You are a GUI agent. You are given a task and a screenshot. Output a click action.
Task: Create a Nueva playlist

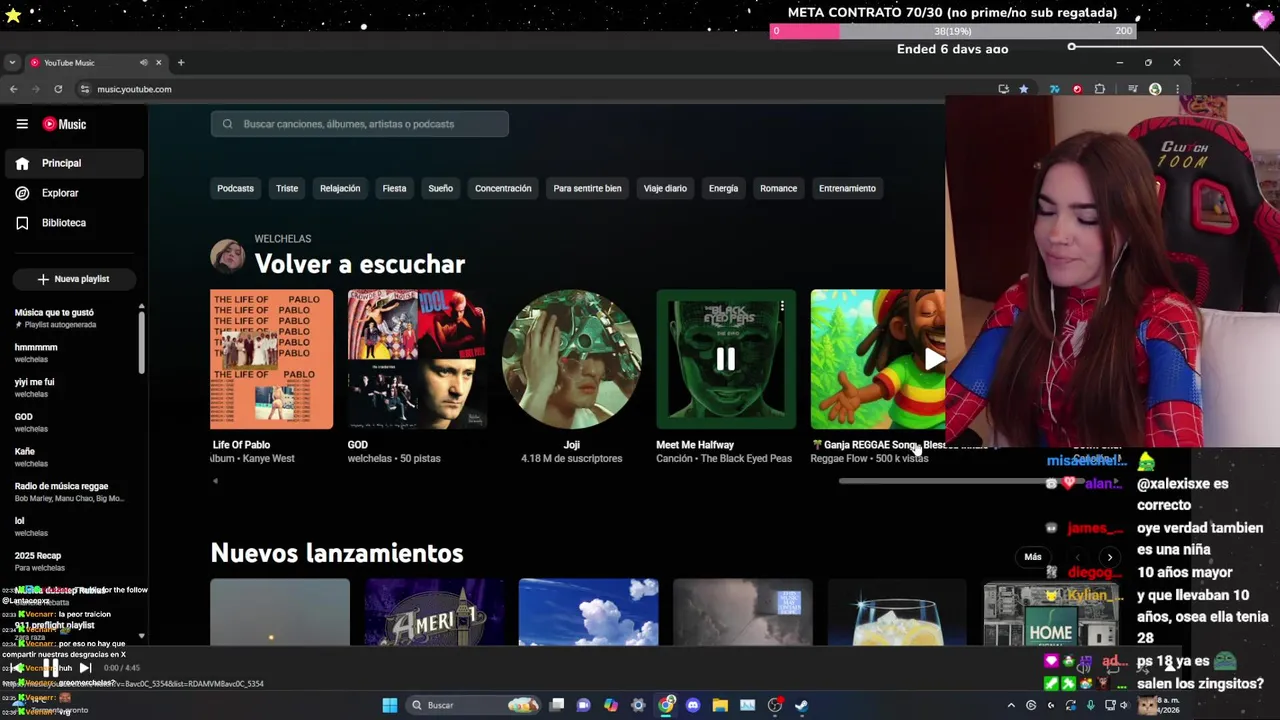[x=73, y=279]
